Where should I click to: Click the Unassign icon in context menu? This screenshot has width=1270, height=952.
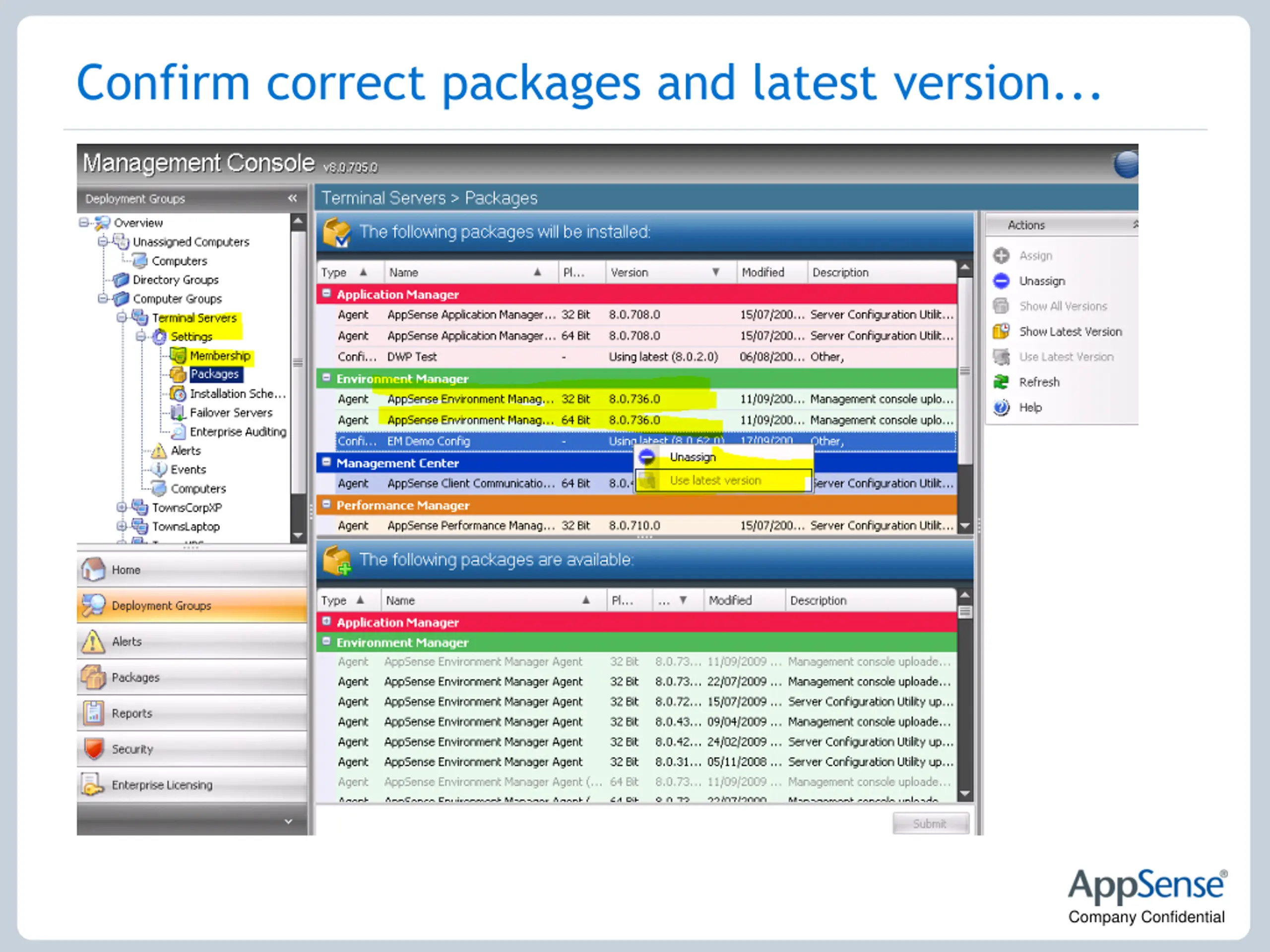pyautogui.click(x=647, y=457)
